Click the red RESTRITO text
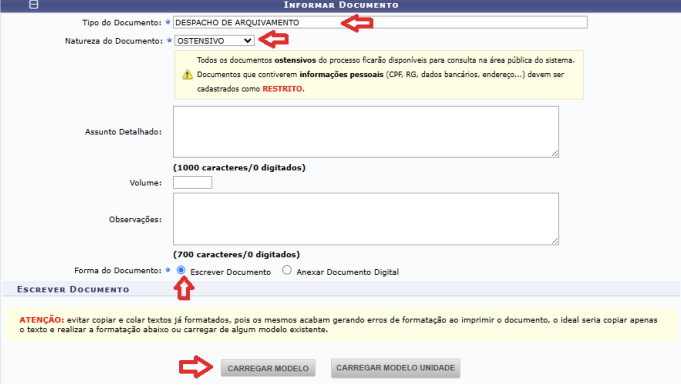Screen dimensions: 681x387 click(x=282, y=89)
